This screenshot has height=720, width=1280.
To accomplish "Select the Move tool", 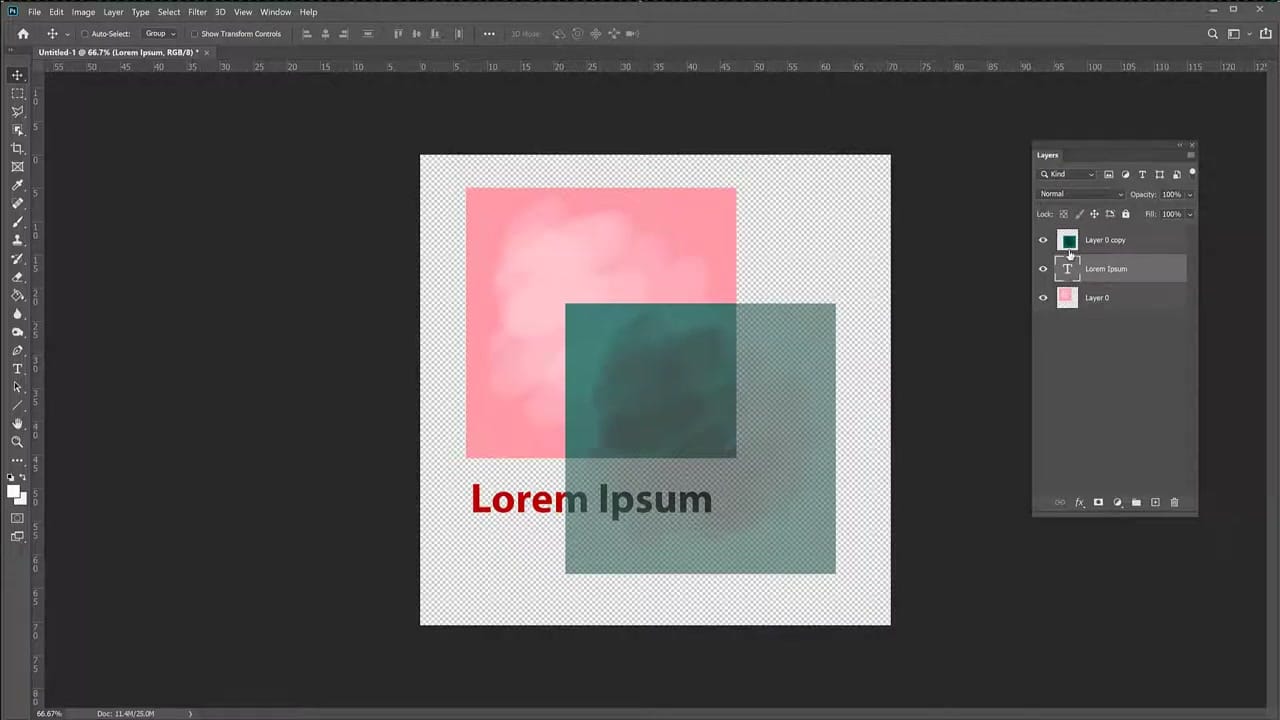I will (x=17, y=76).
